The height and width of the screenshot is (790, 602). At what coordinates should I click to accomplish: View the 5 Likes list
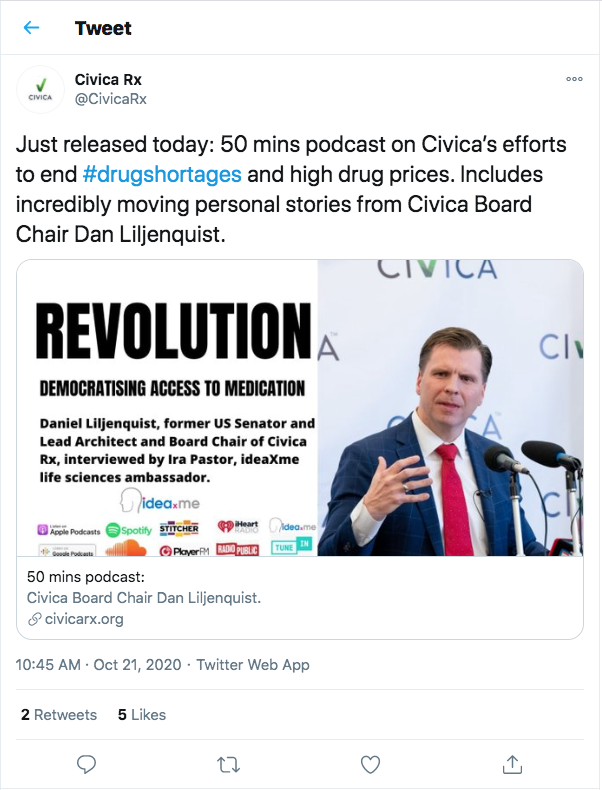pos(142,714)
